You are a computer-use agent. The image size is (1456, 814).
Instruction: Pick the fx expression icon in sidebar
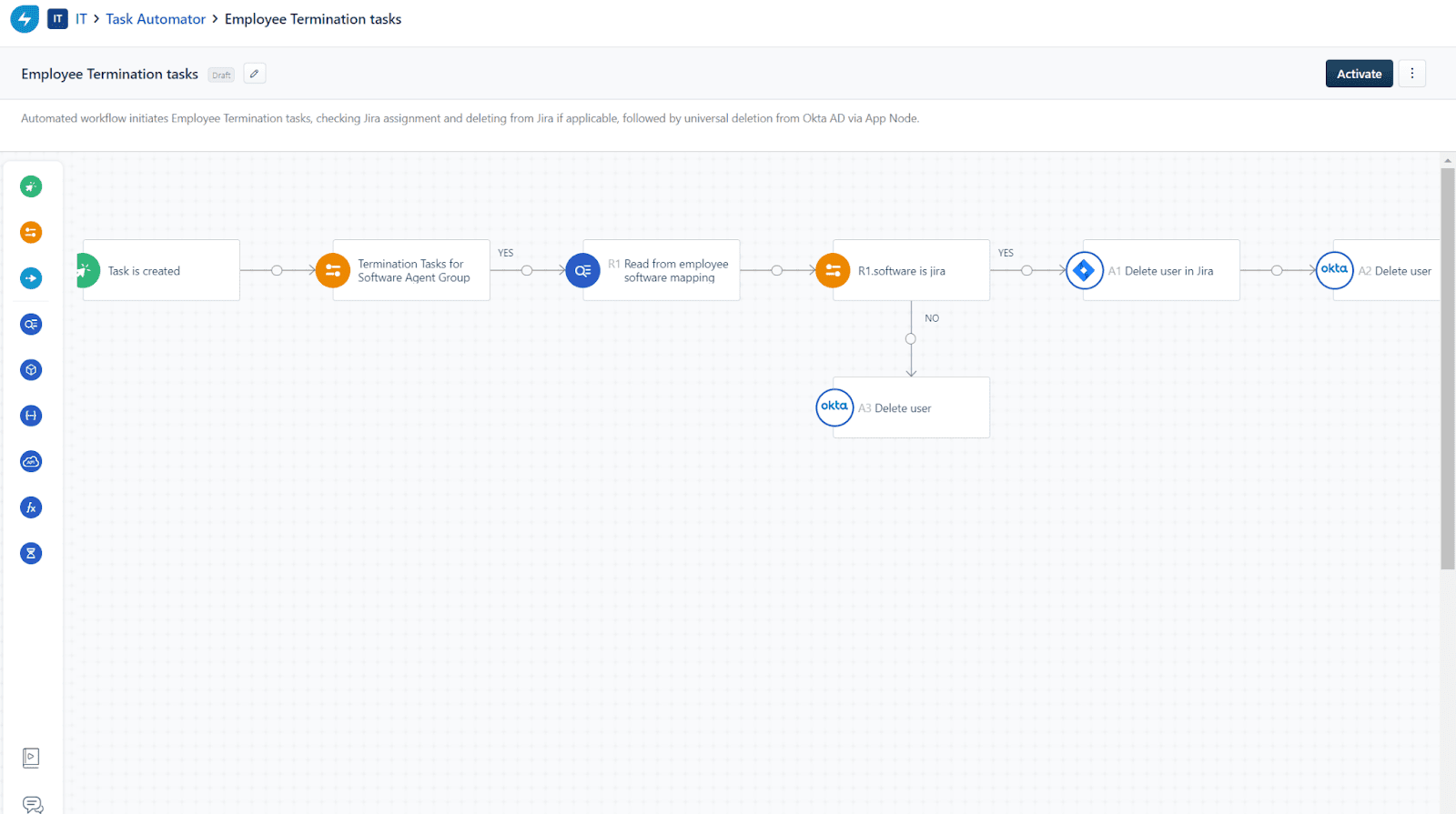pyautogui.click(x=31, y=507)
